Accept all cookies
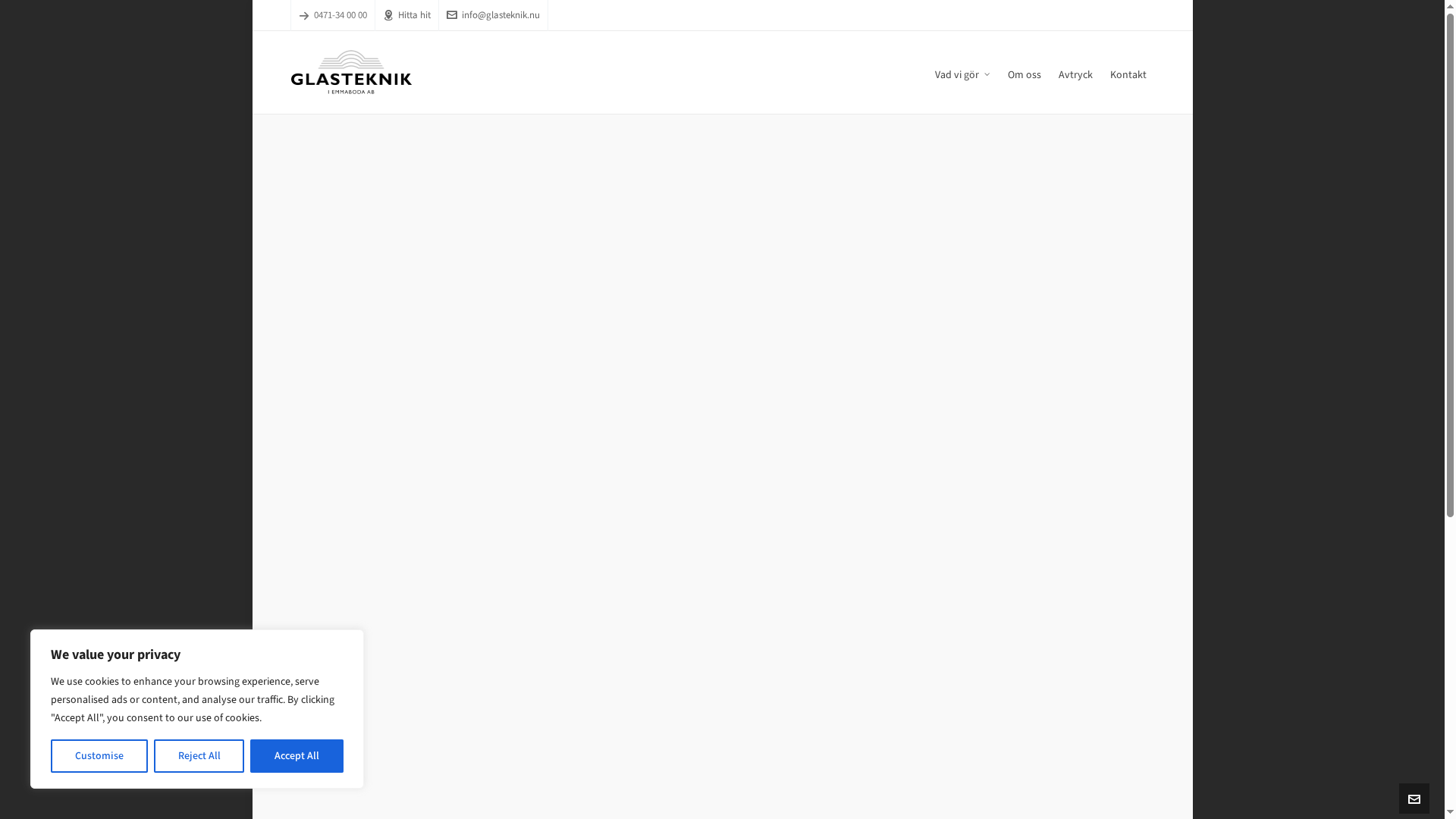The height and width of the screenshot is (819, 1456). [x=297, y=755]
